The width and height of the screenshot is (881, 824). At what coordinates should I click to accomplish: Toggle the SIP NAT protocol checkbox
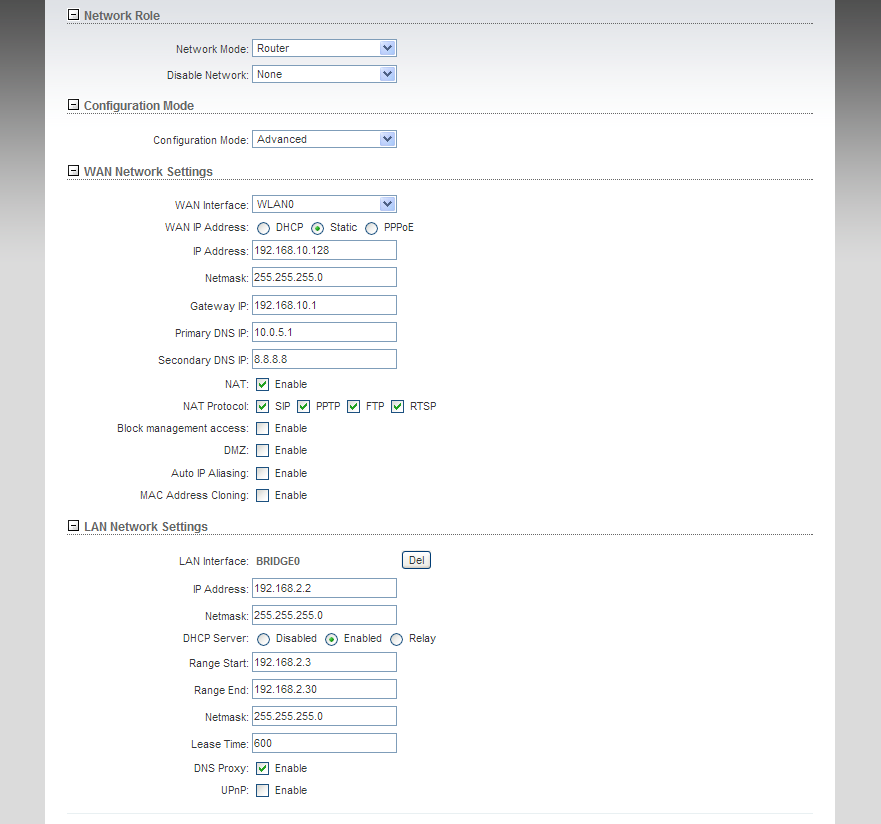(x=262, y=406)
